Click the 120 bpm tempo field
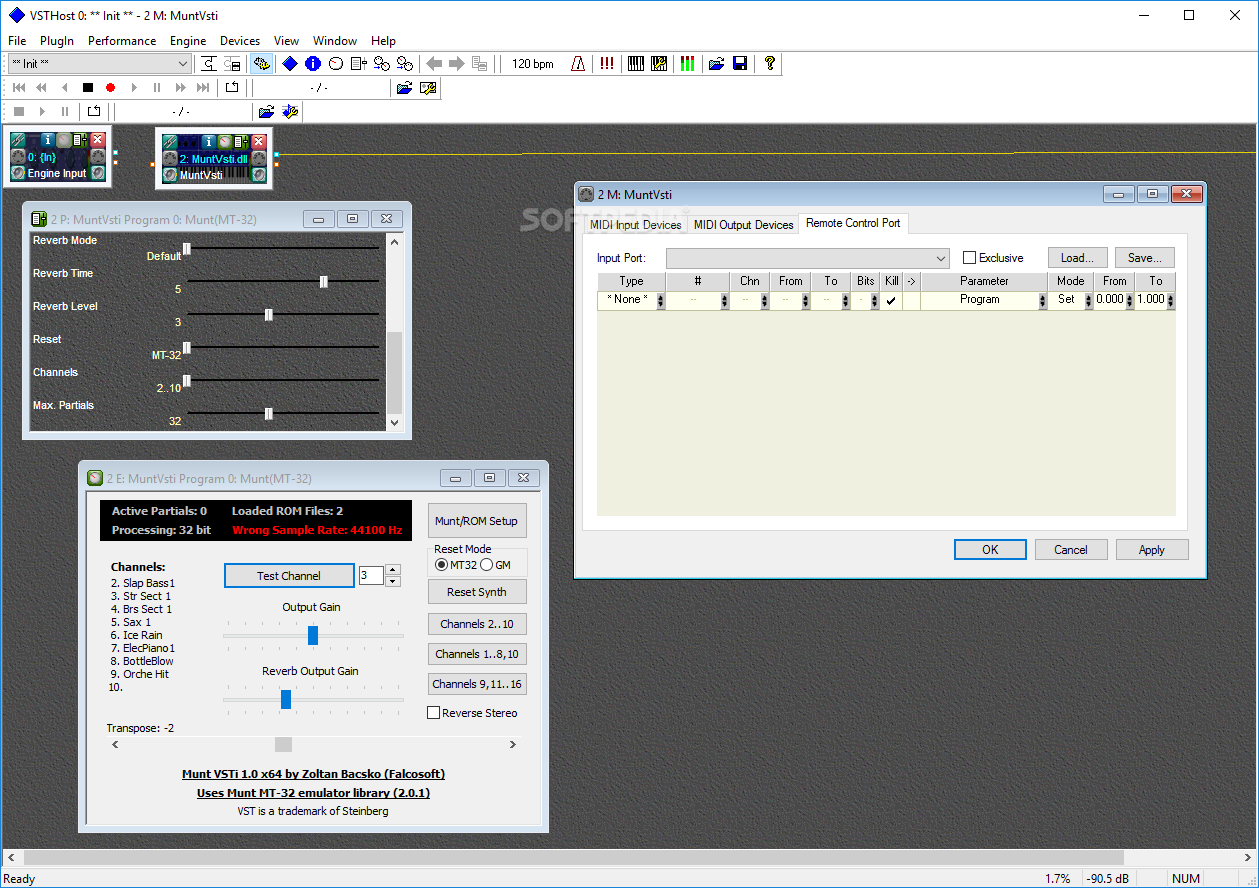 click(533, 64)
